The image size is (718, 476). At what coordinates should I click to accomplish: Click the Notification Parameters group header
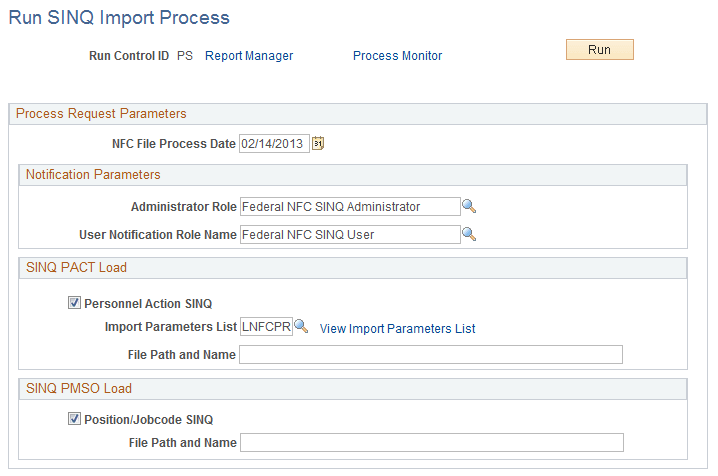(x=93, y=175)
